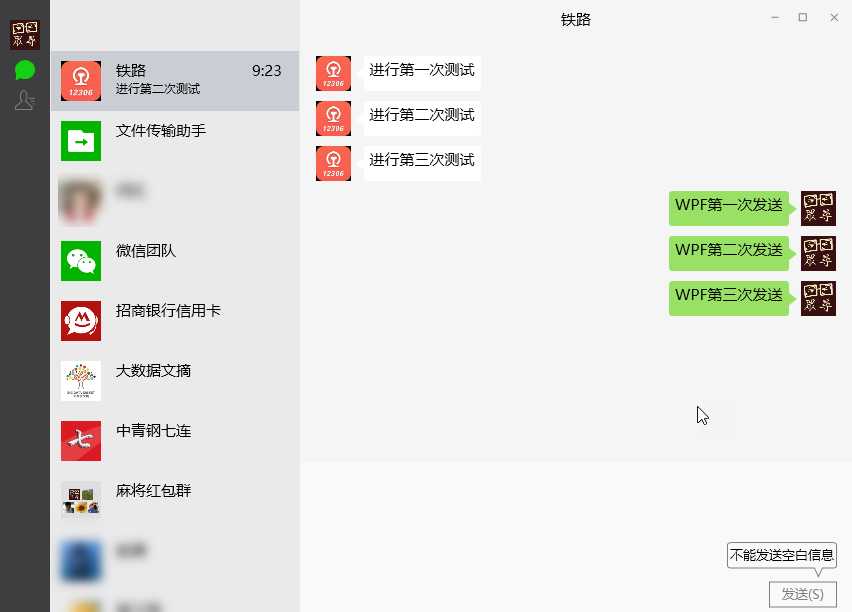The width and height of the screenshot is (852, 612).
Task: Click the 微信团队 WeChat logo avatar
Action: [81, 261]
